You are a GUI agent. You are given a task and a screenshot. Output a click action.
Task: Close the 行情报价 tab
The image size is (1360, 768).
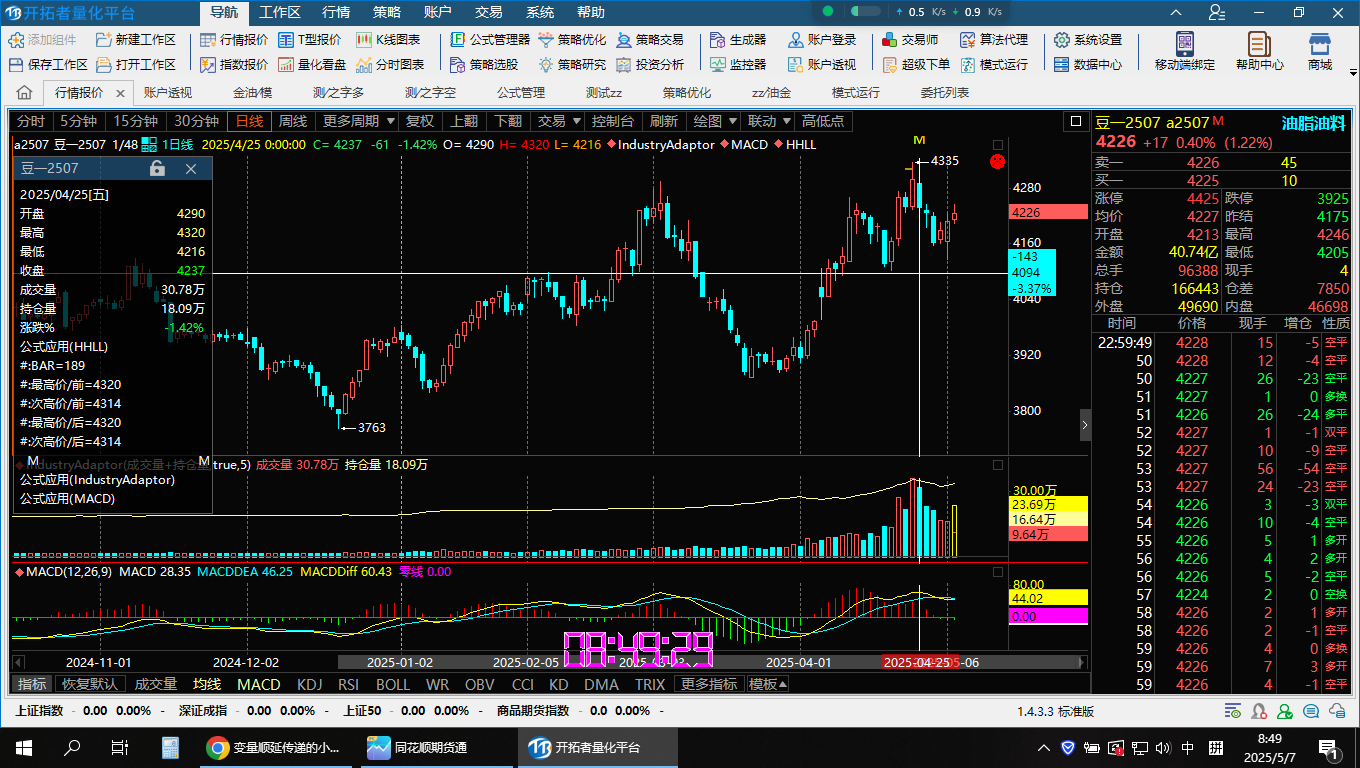tap(121, 93)
